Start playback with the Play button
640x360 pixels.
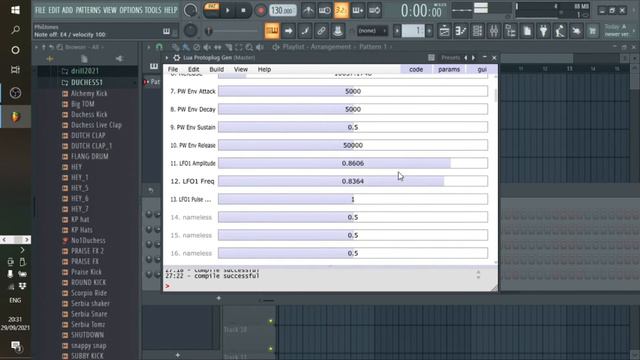[x=228, y=11]
